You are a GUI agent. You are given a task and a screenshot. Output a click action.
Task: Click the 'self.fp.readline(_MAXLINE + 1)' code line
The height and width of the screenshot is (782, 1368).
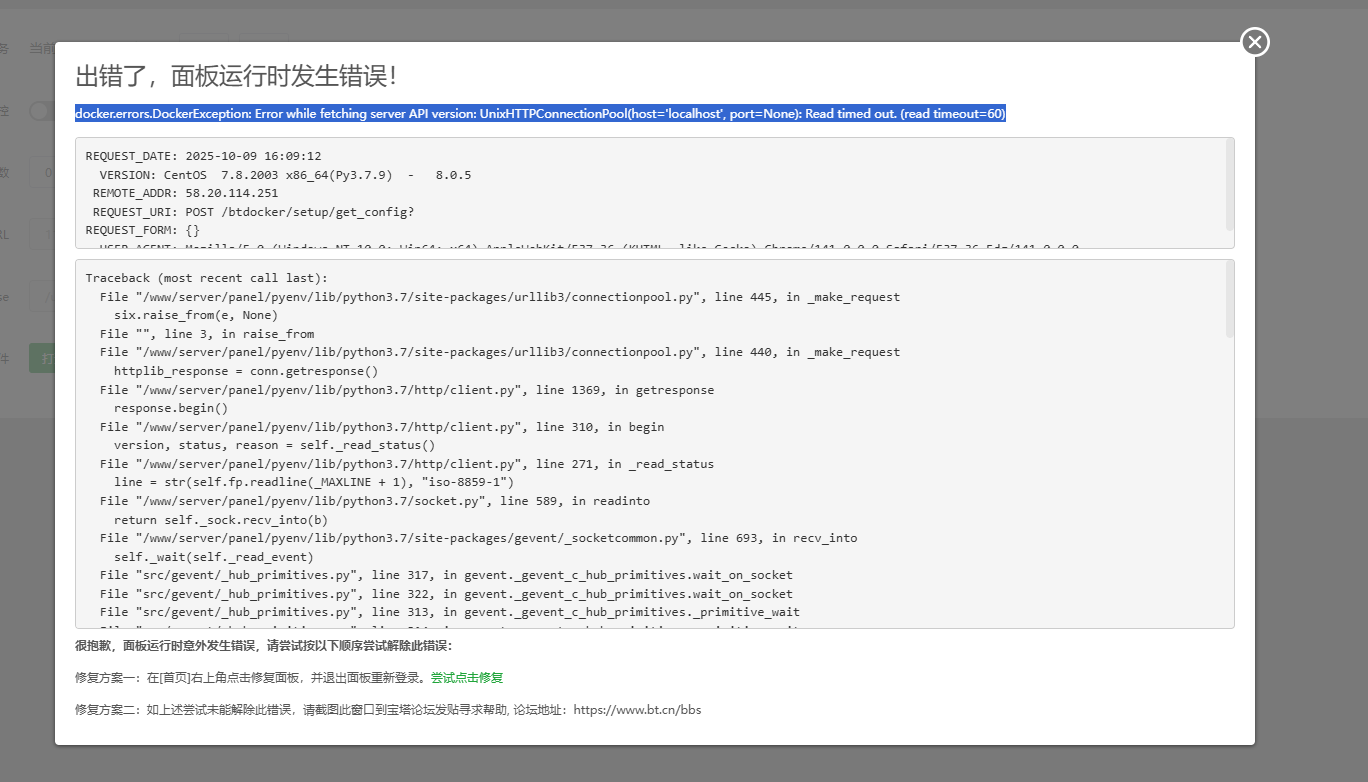(314, 482)
